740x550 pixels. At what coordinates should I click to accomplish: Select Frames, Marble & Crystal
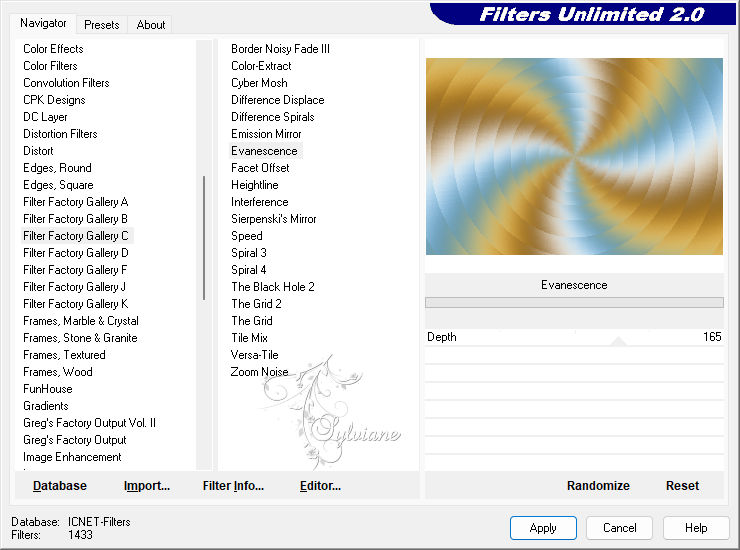[81, 321]
